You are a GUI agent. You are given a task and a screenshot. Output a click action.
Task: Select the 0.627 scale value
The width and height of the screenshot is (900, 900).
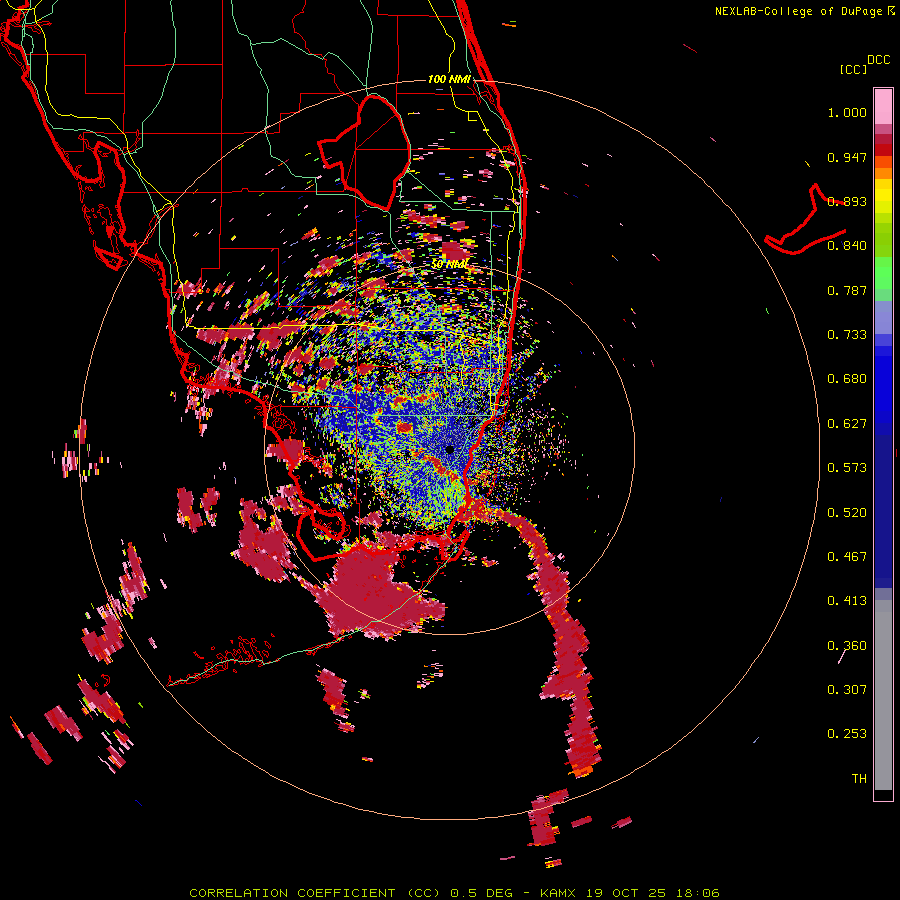pos(847,424)
